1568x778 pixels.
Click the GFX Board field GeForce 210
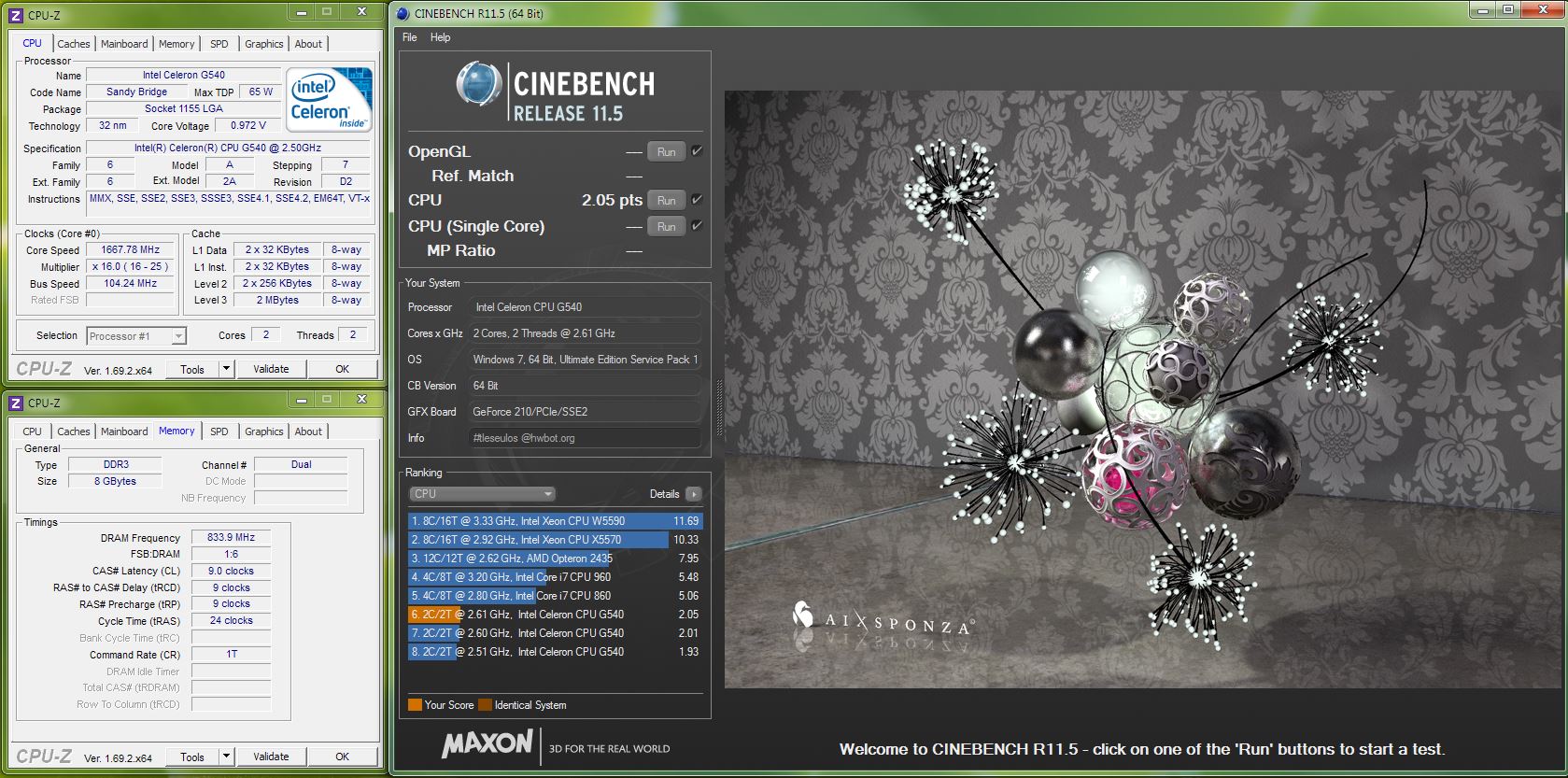(585, 412)
